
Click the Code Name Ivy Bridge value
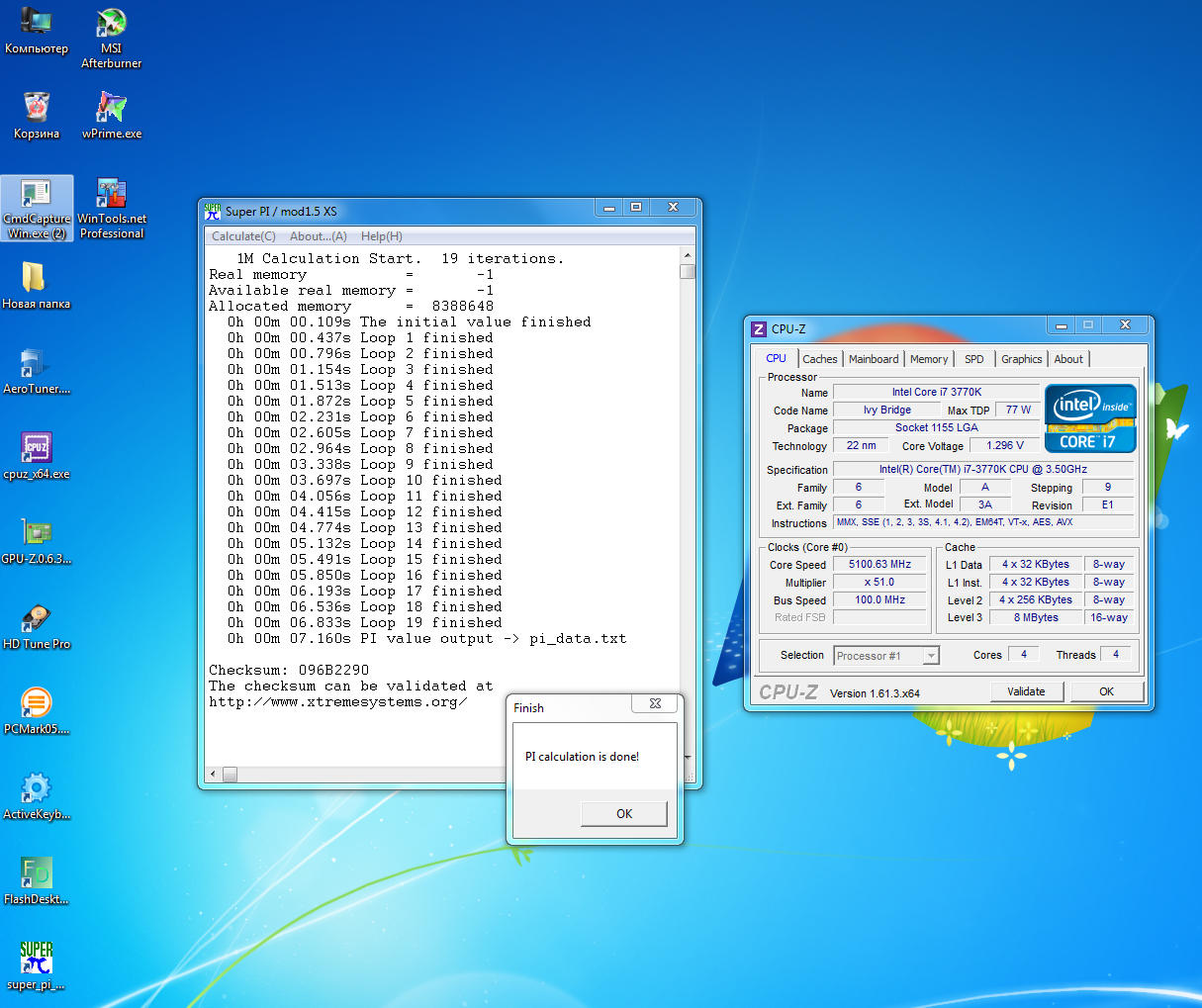pos(887,411)
